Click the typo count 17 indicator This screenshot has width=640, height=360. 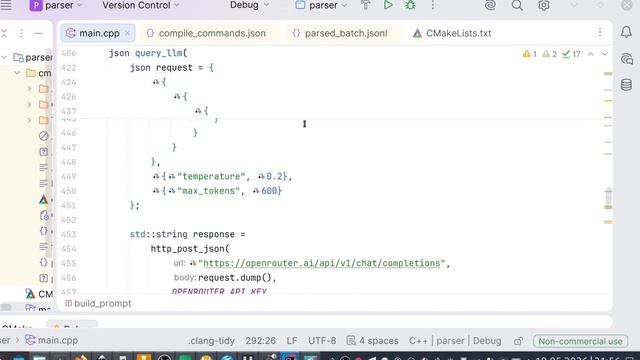coord(571,54)
